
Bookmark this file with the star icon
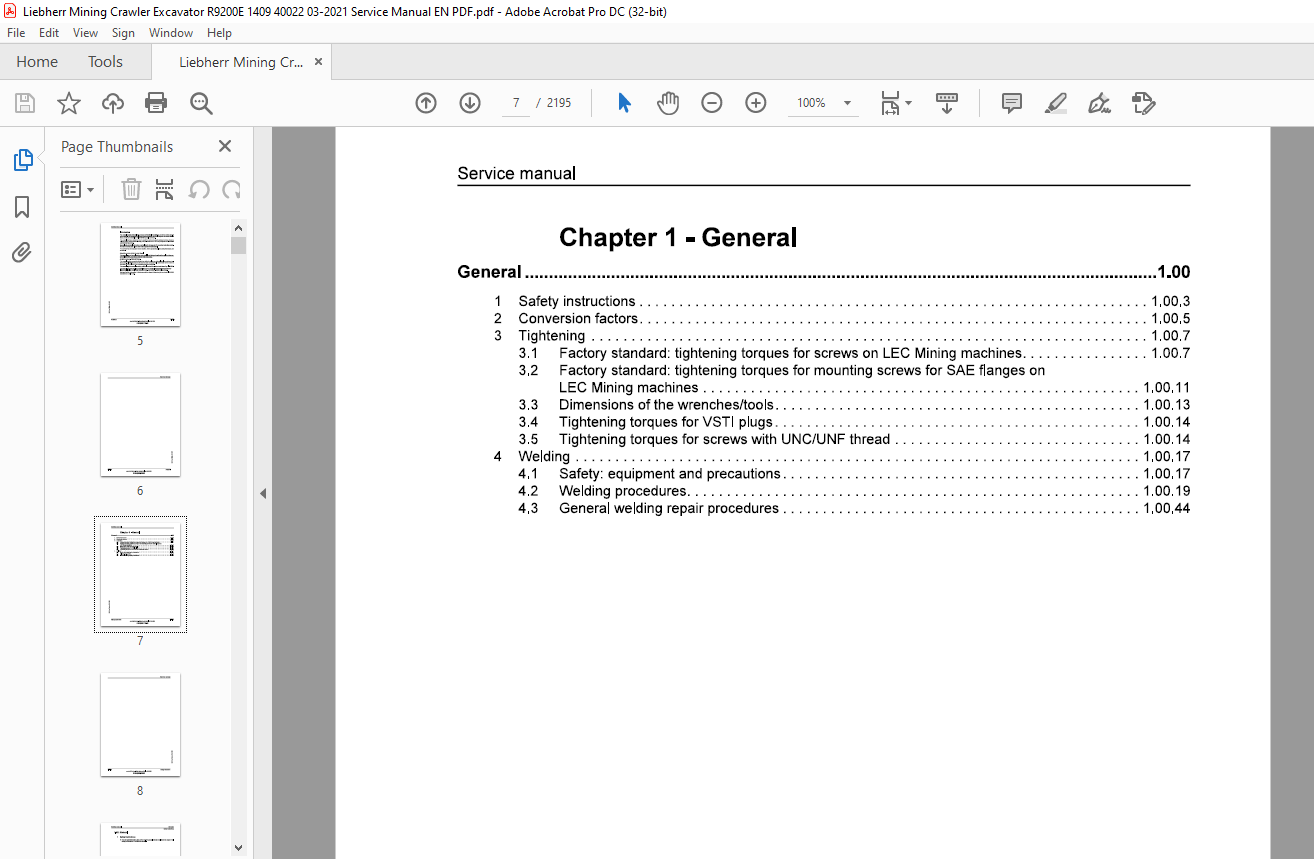(69, 103)
